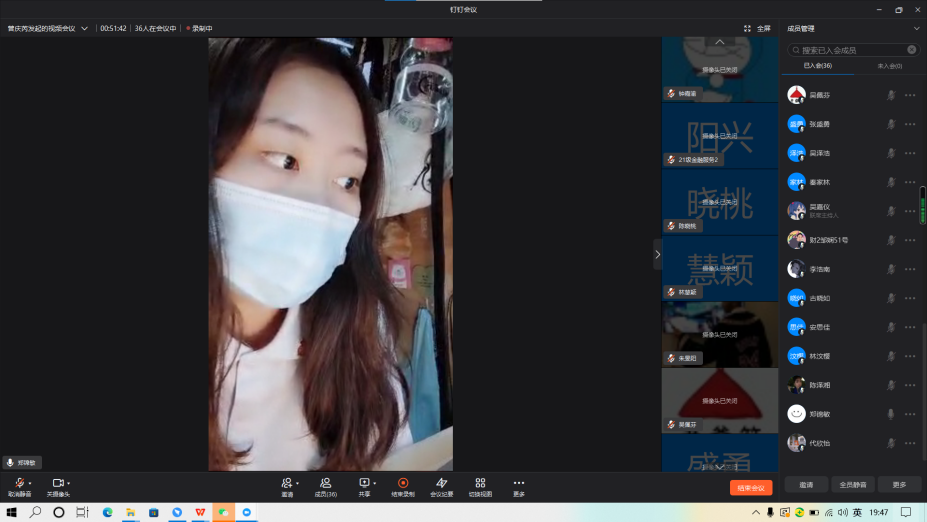Toggle microphone for member 郑锦敏
927x522 pixels.
coord(890,414)
